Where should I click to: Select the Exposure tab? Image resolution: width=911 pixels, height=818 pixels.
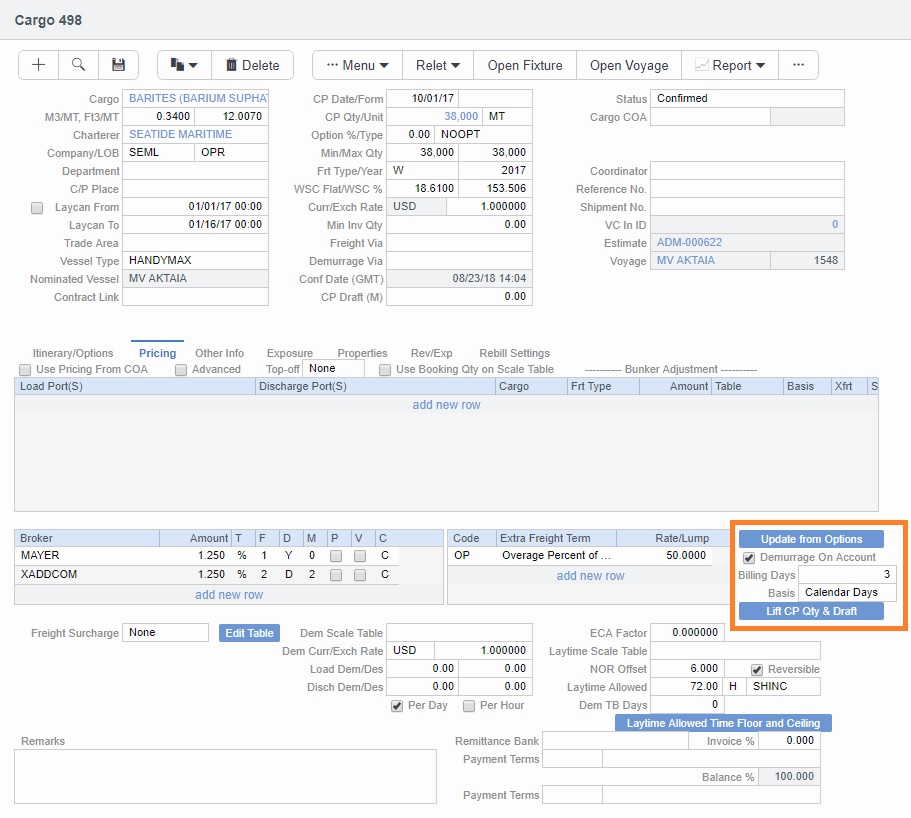[x=289, y=353]
